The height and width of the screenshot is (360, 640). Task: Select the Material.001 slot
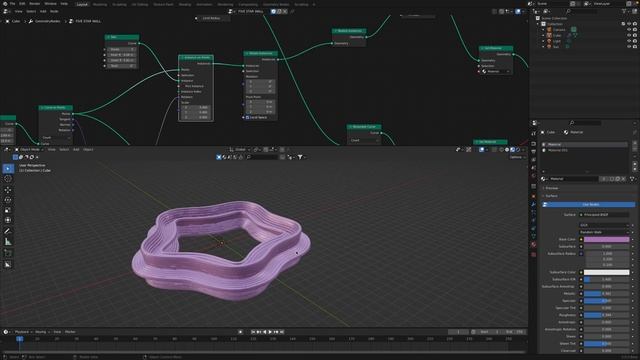[584, 150]
